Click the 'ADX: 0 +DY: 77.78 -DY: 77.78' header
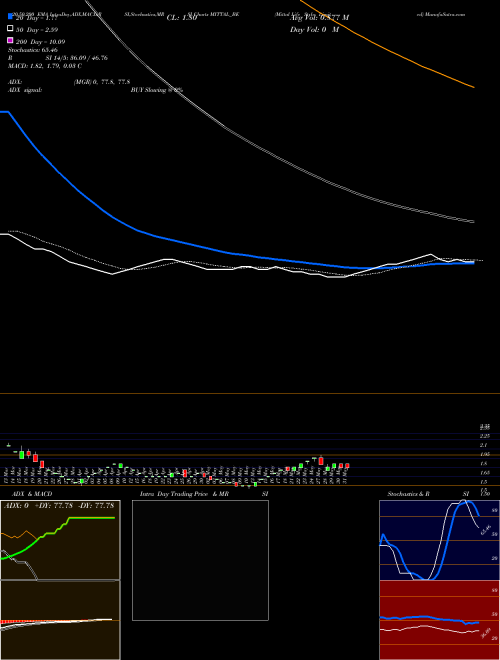Screen dimensions: 500x660 [59, 505]
